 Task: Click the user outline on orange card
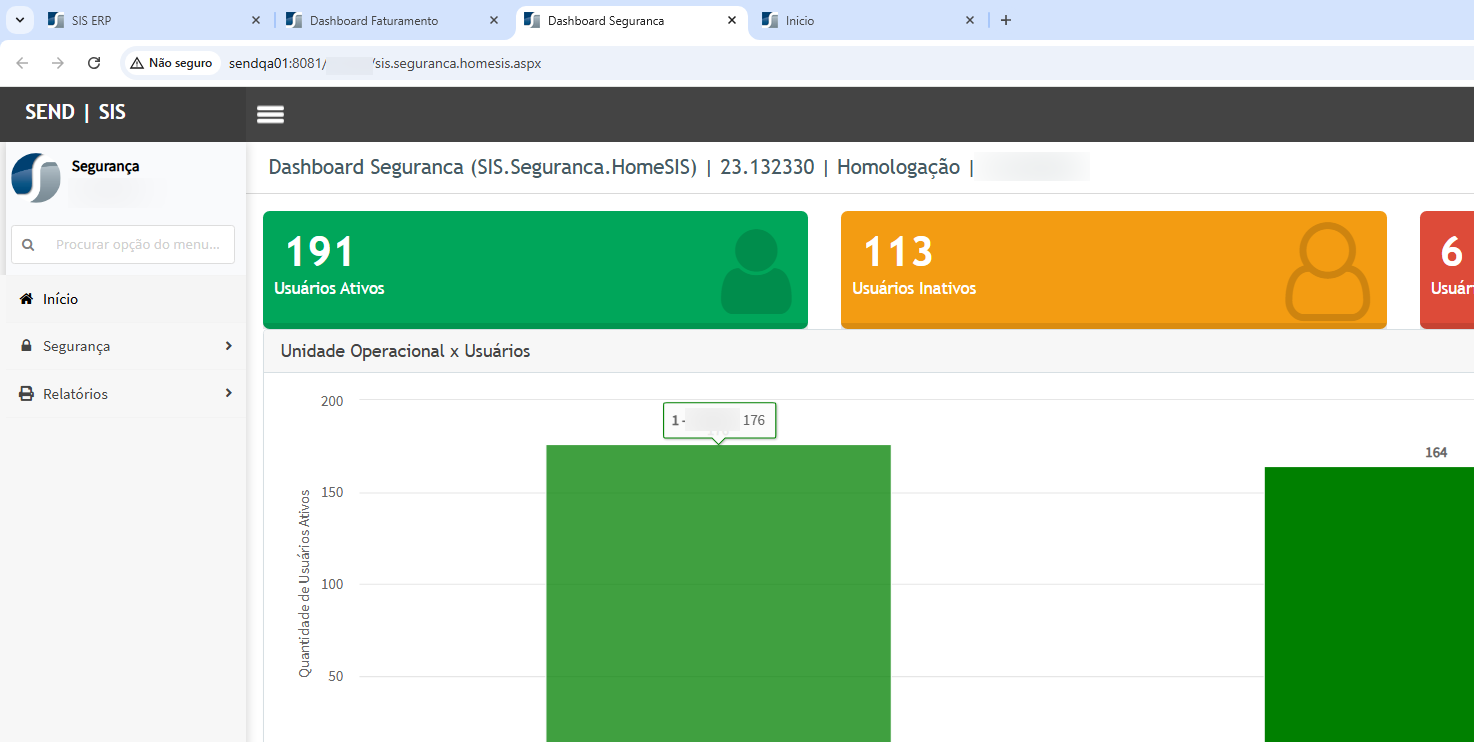pos(1326,271)
